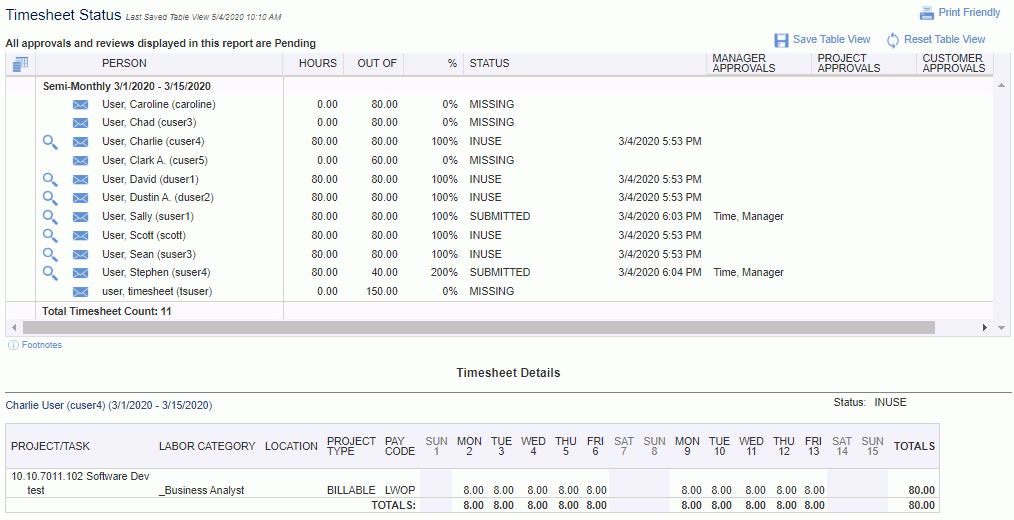Image resolution: width=1014 pixels, height=520 pixels.
Task: Click the TOTALS column header in details
Action: 914,446
